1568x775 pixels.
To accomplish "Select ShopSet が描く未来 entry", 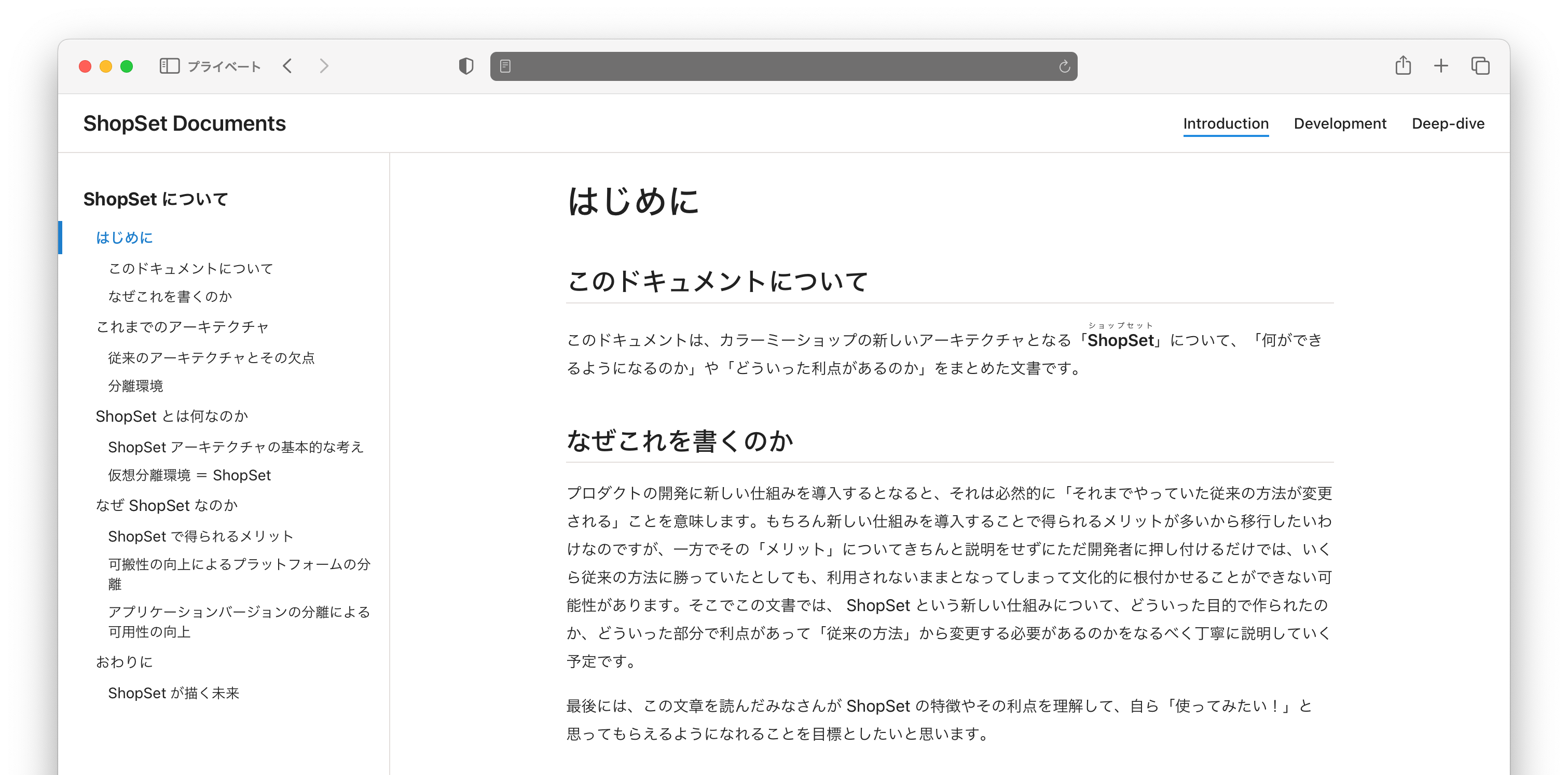I will (x=173, y=693).
